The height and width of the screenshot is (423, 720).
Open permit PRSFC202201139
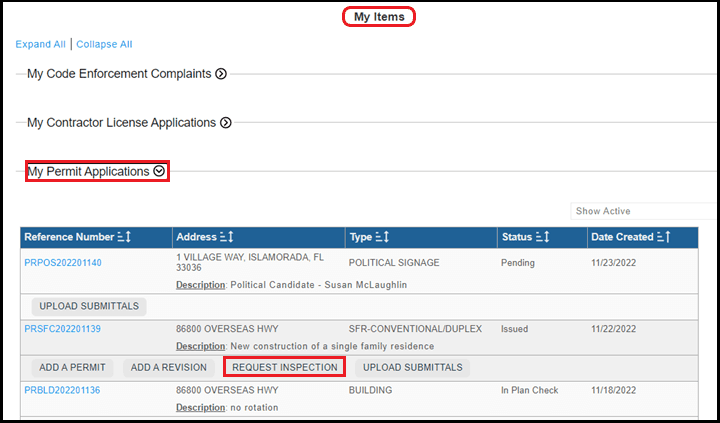point(63,328)
